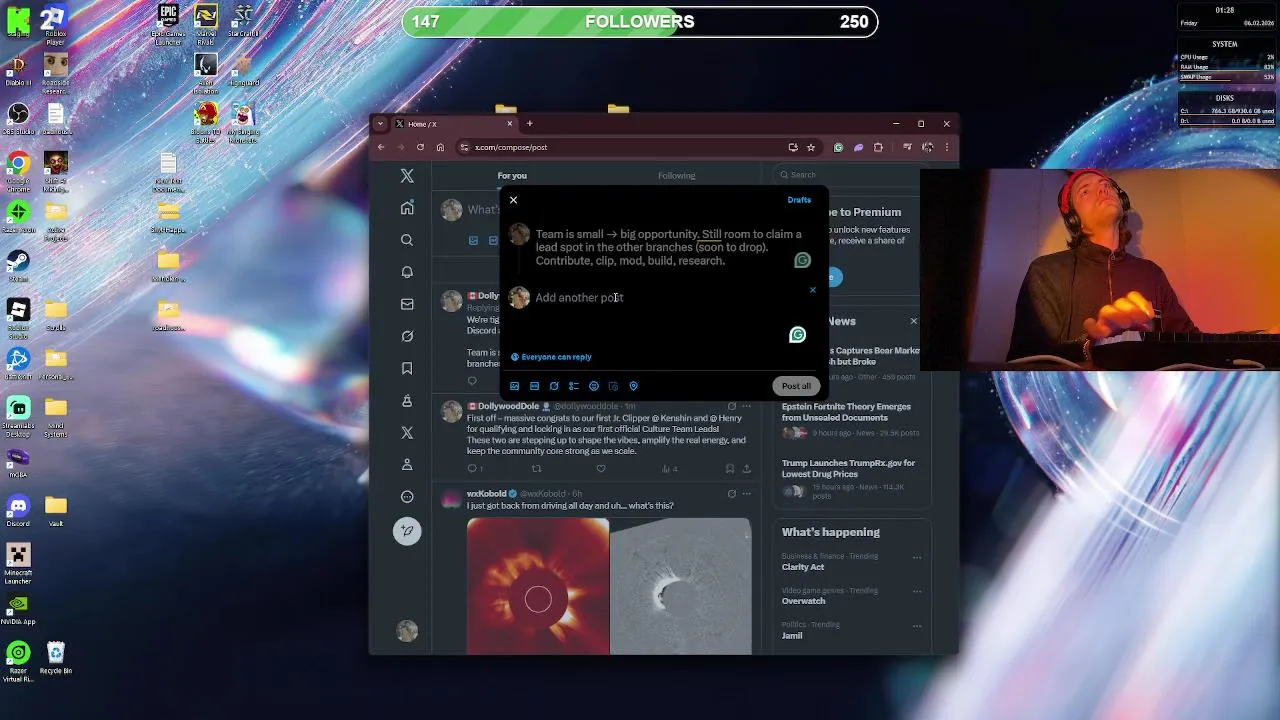The image size is (1280, 720).
Task: Open Grok in X sidebar
Action: click(407, 336)
